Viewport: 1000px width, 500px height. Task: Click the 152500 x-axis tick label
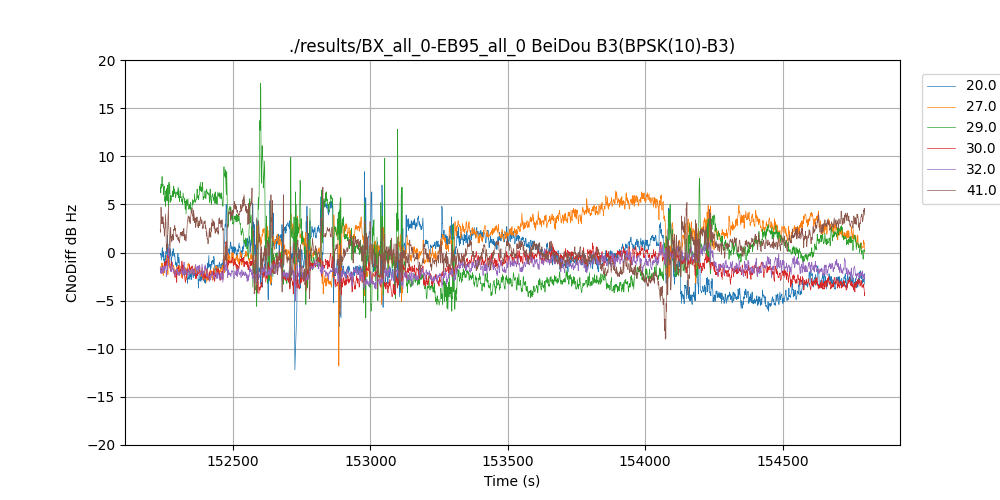point(233,463)
